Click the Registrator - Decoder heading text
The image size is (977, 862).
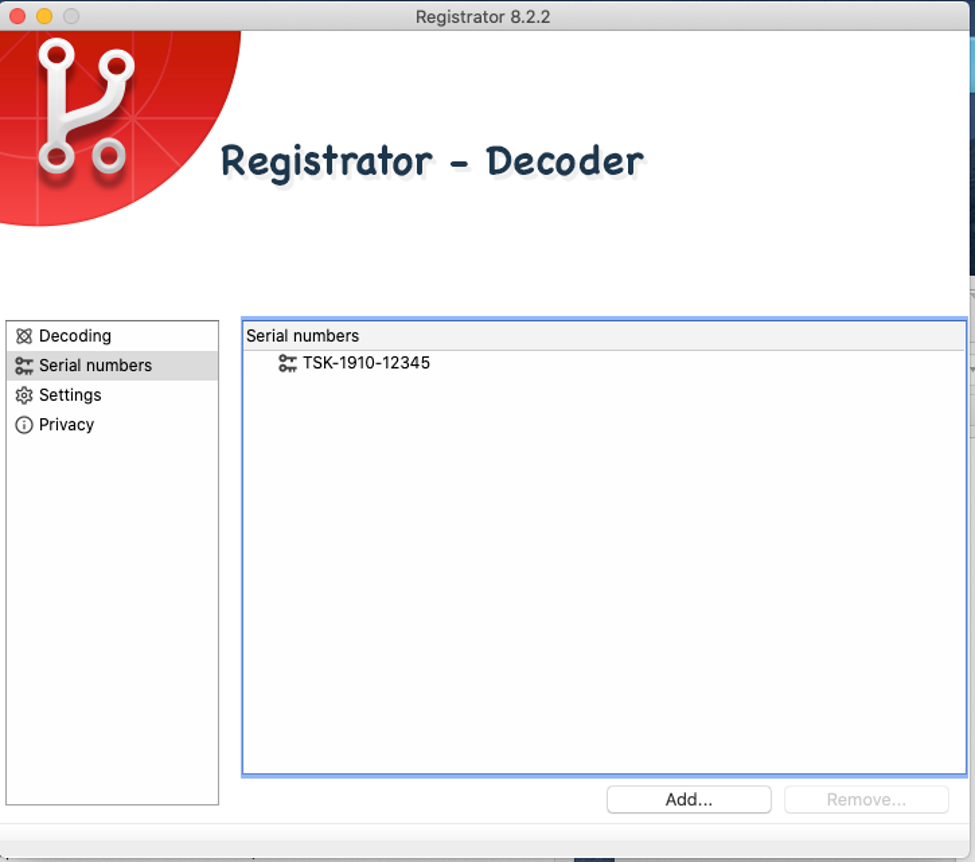pos(434,158)
